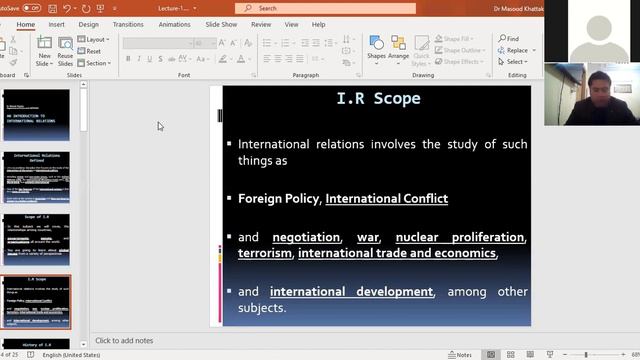Expand the Select dropdown in Editing

[x=513, y=62]
